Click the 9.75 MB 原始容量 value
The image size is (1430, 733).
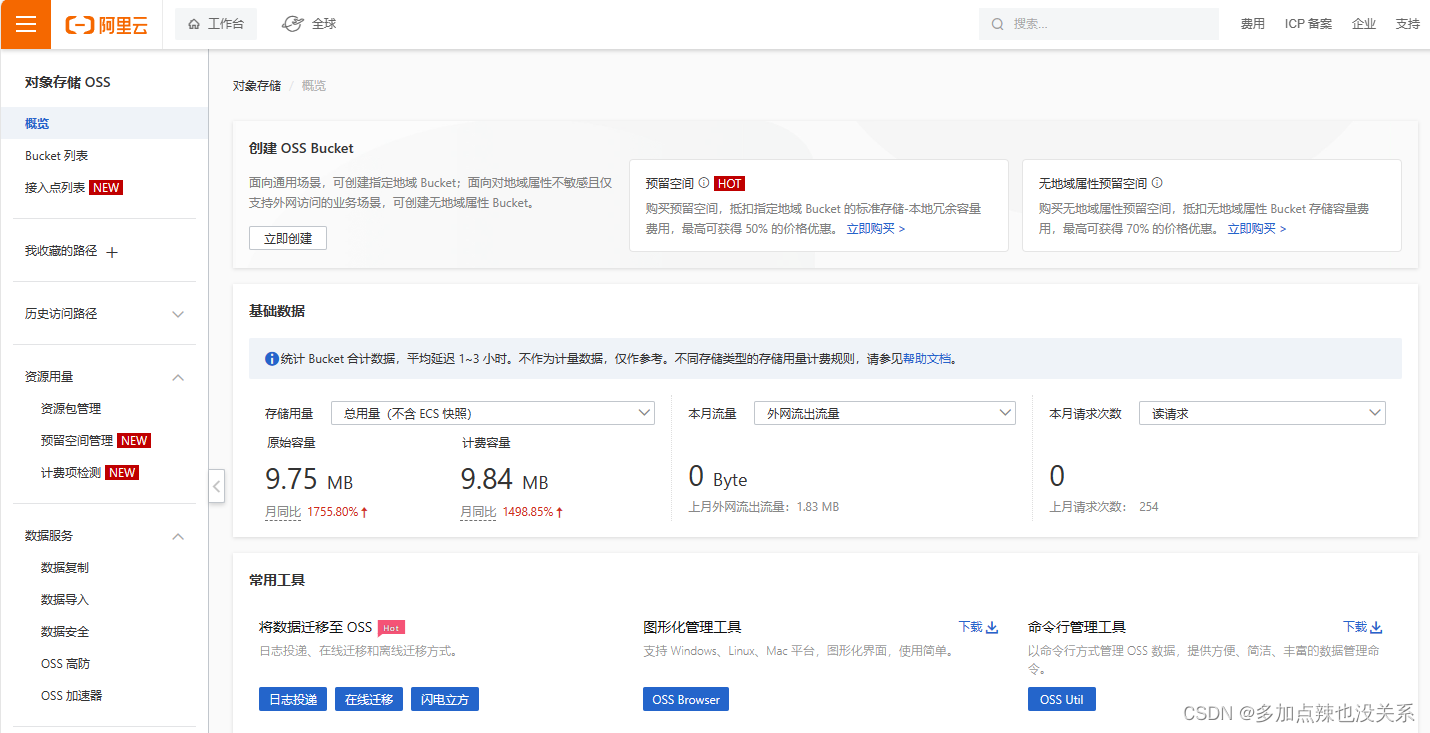309,480
